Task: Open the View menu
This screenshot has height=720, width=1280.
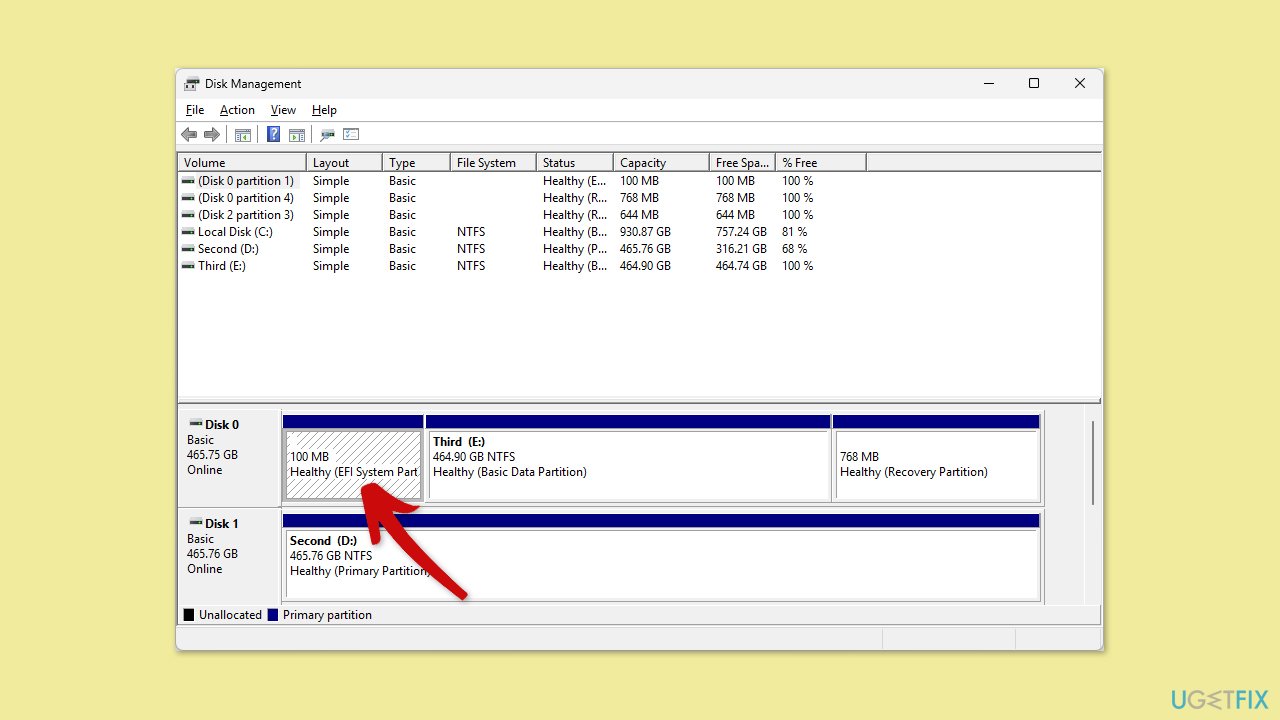Action: coord(283,110)
